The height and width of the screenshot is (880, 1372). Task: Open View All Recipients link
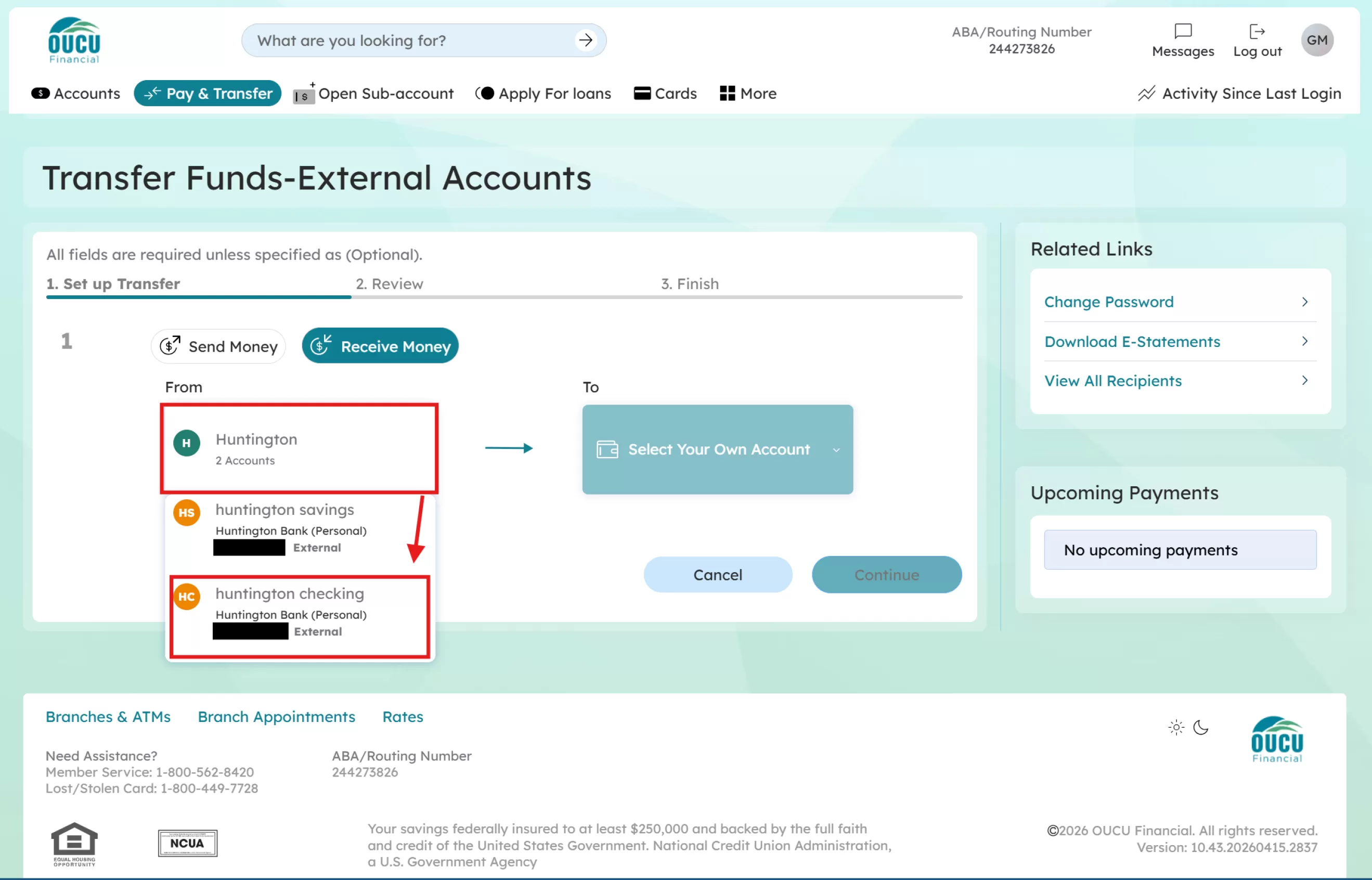[1112, 381]
